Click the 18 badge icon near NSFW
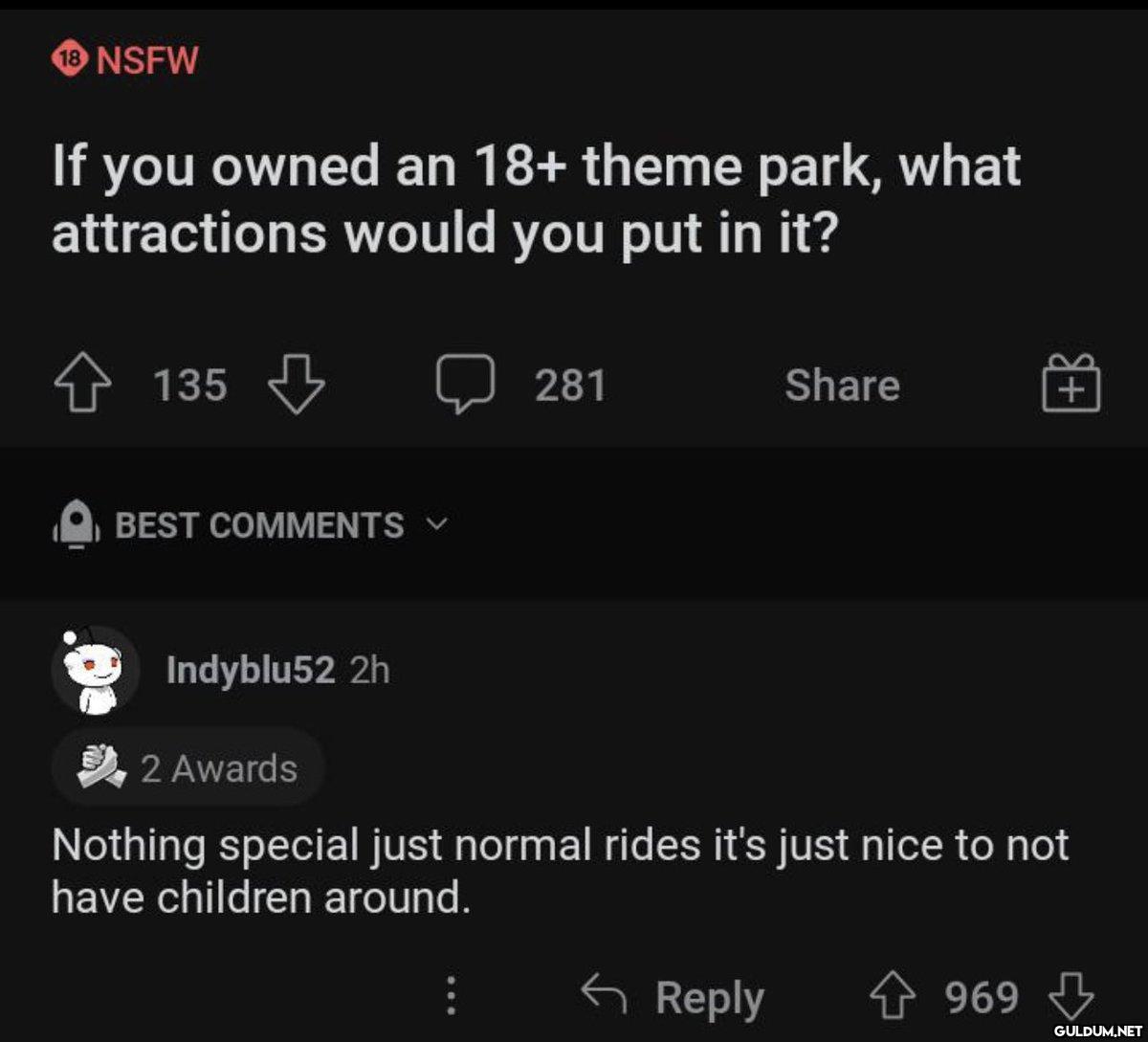This screenshot has width=1148, height=1042. pos(71,60)
